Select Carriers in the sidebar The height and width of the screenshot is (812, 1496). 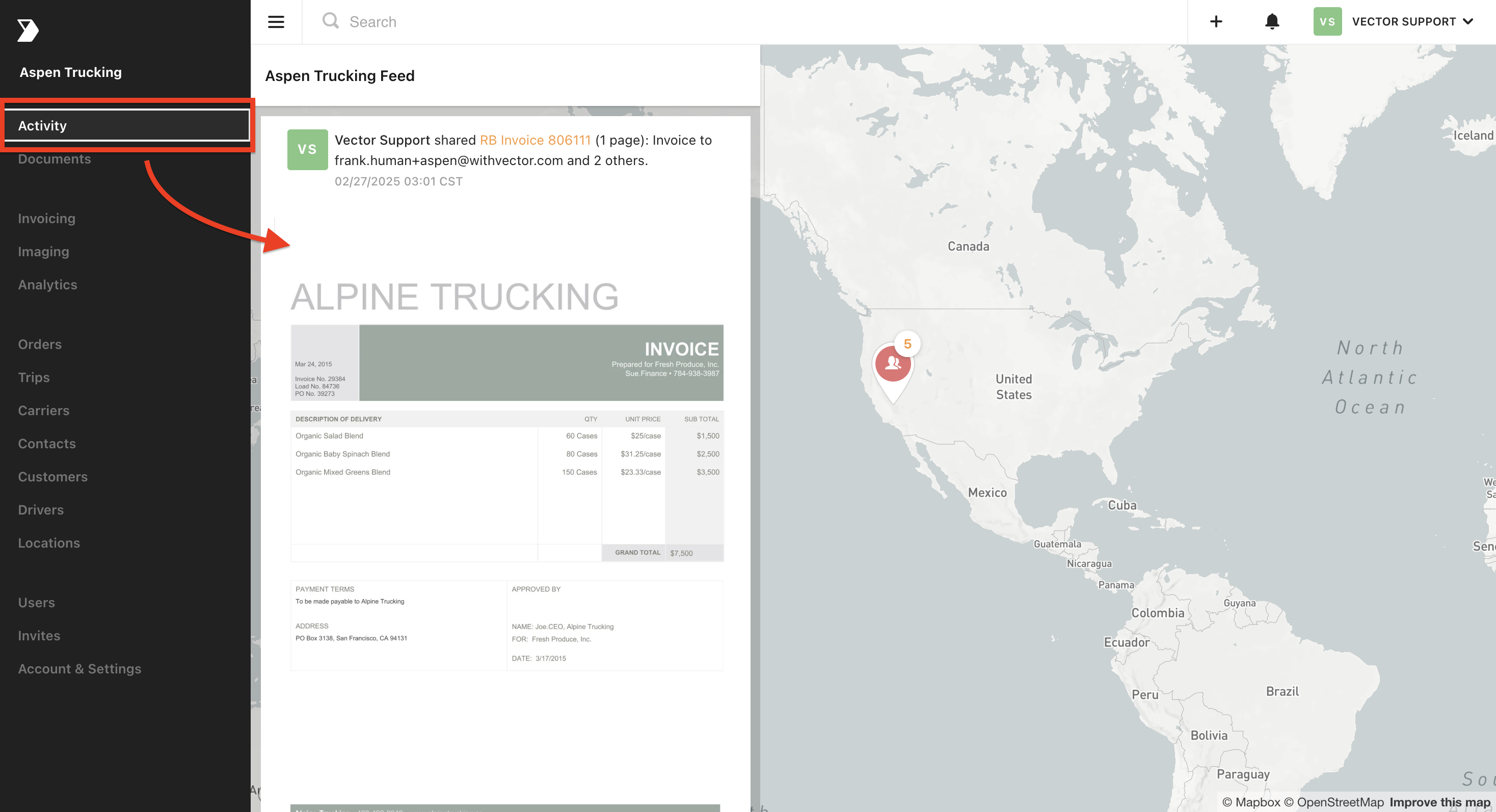point(43,411)
